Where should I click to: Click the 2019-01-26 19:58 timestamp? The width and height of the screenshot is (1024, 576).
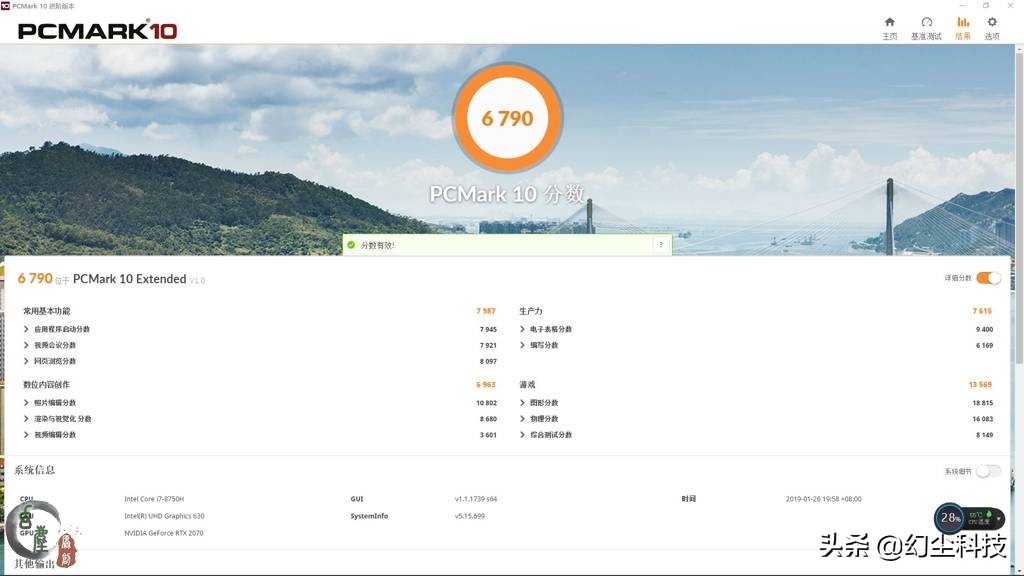tap(824, 499)
